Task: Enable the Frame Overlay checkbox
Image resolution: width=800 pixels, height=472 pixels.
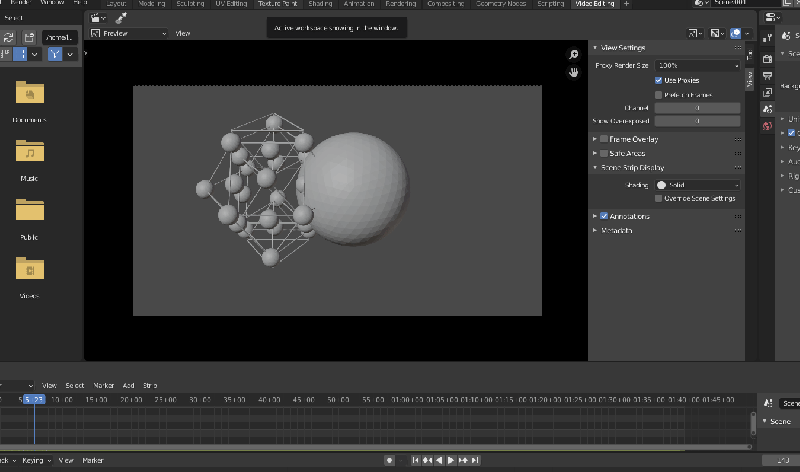Action: click(604, 139)
